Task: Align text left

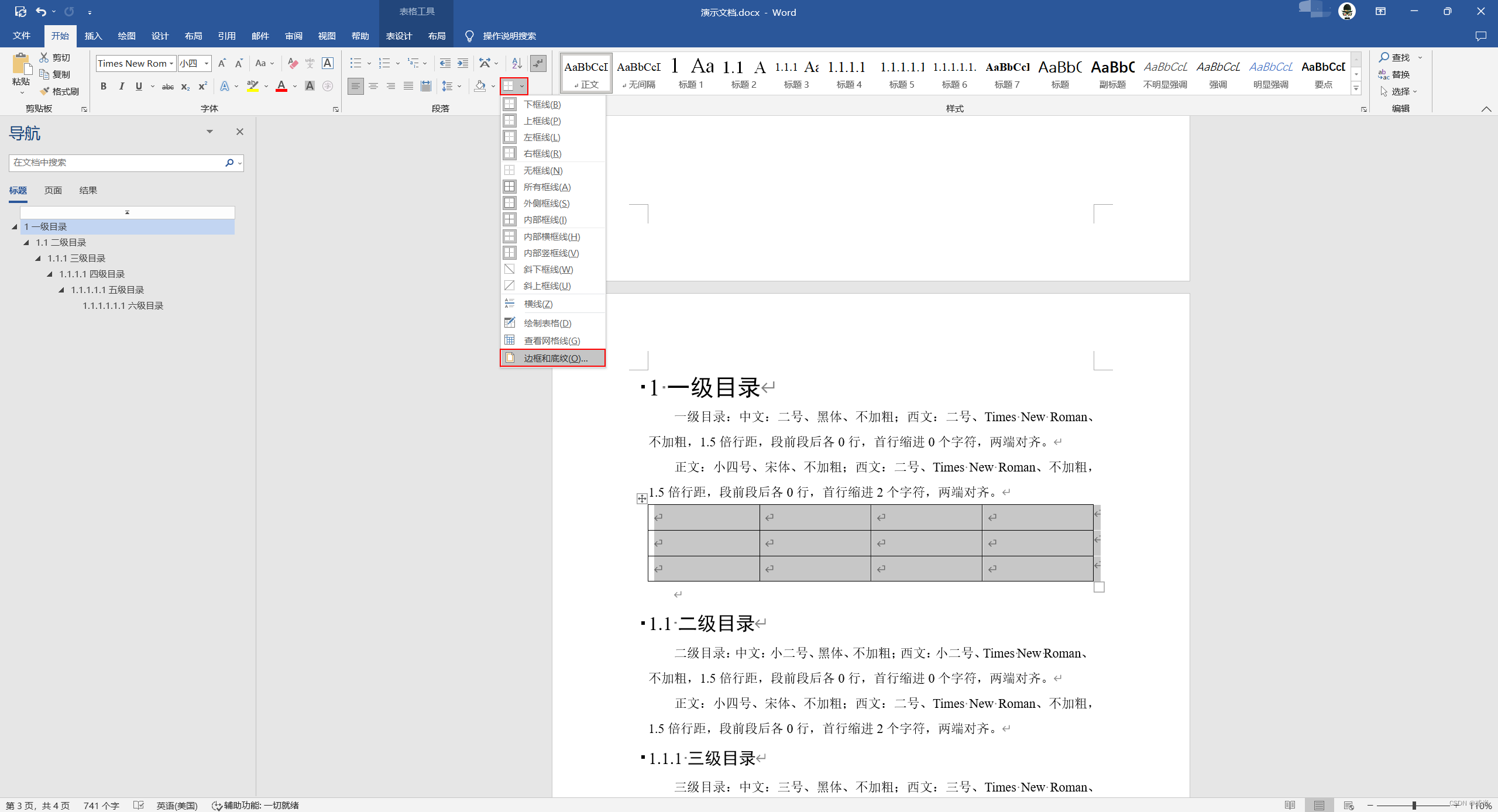Action: [x=356, y=87]
